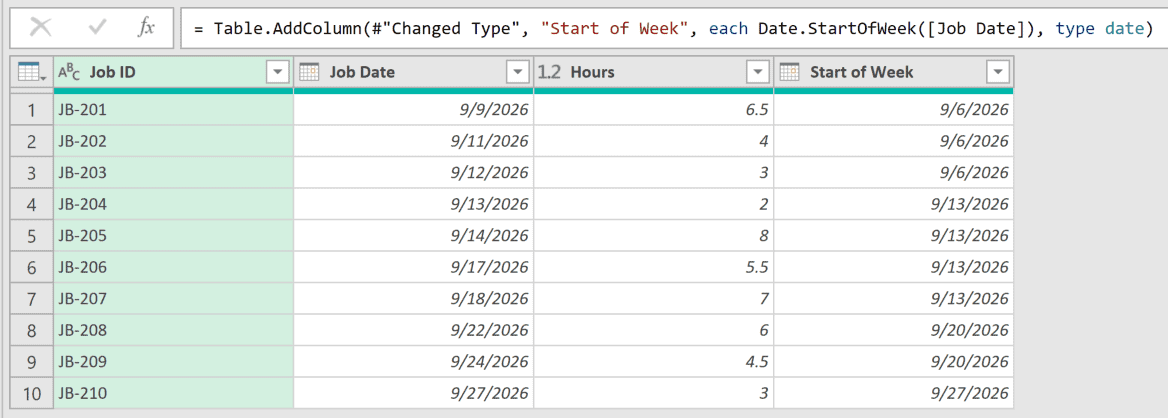This screenshot has height=418, width=1168.
Task: Select row number 5
Action: coord(32,235)
